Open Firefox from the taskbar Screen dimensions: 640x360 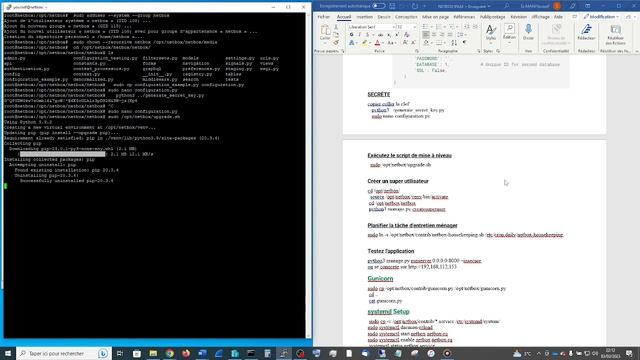click(186, 353)
